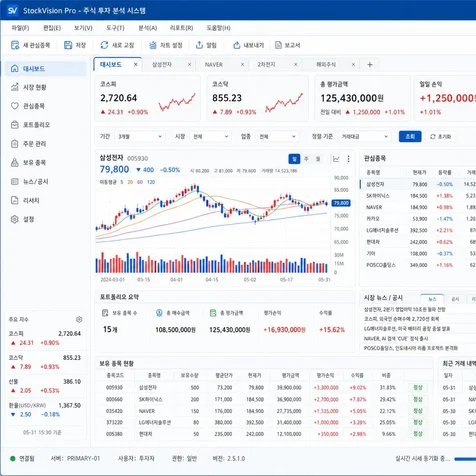Viewport: 476px width, 476px height.
Task: Close the 삼성전자 tab
Action: [x=189, y=64]
